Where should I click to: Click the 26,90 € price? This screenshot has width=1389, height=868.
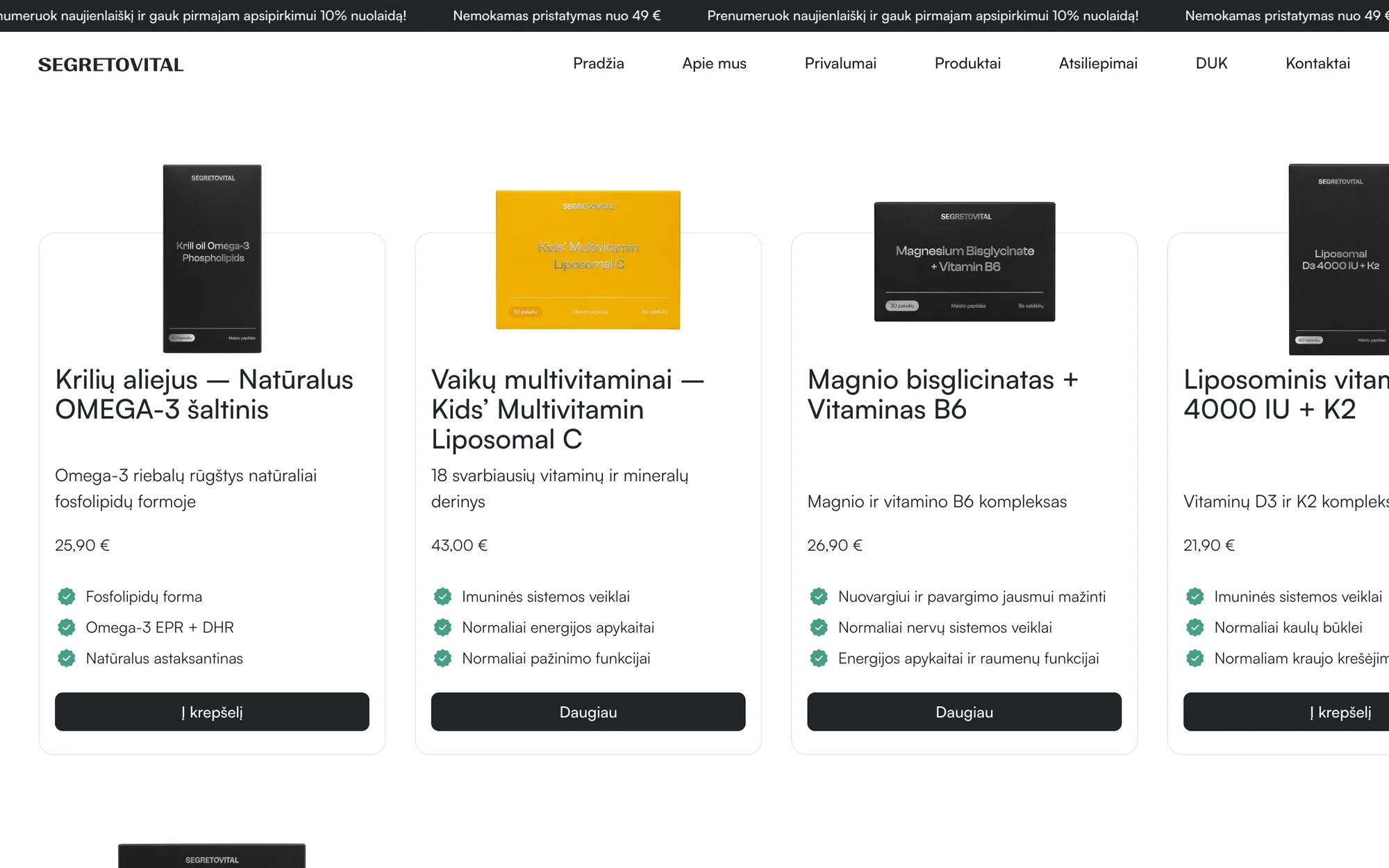[x=835, y=545]
